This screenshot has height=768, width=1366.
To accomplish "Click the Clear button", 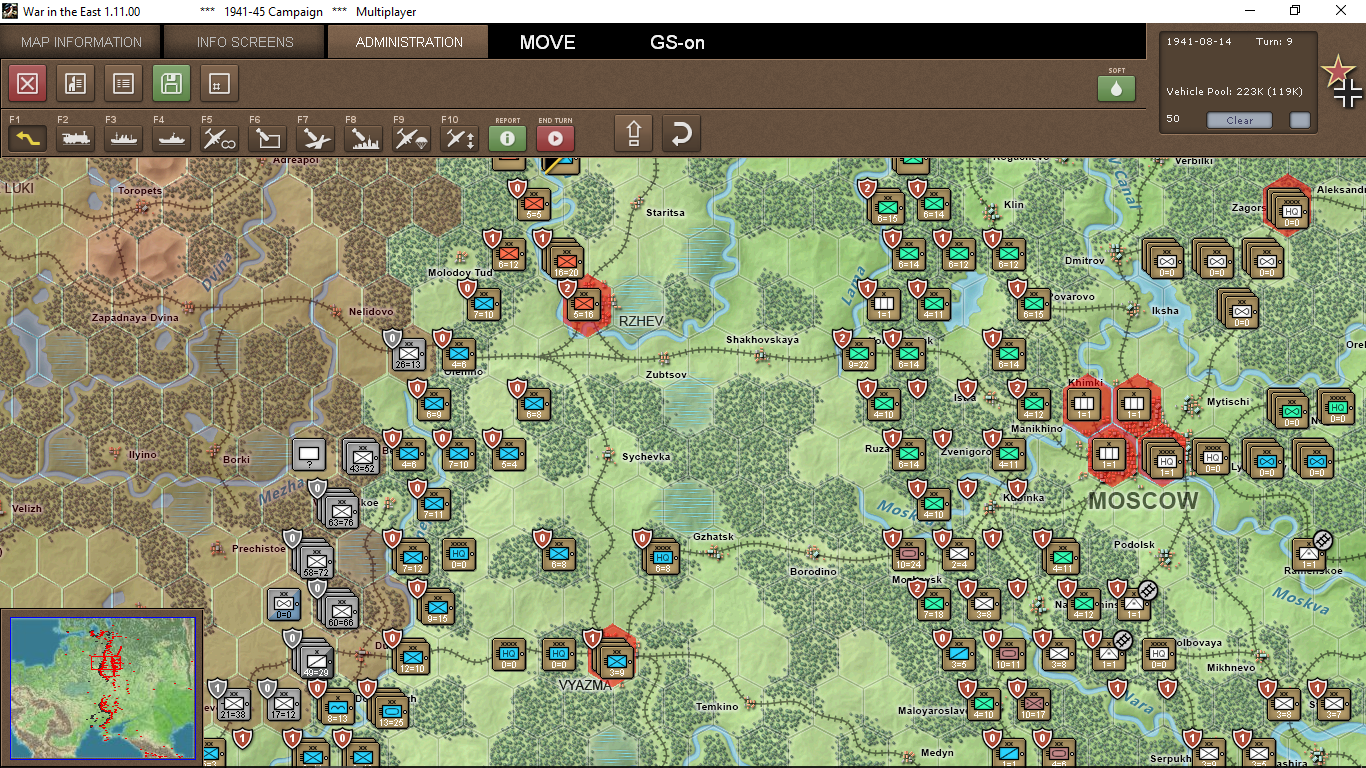I will 1239,120.
